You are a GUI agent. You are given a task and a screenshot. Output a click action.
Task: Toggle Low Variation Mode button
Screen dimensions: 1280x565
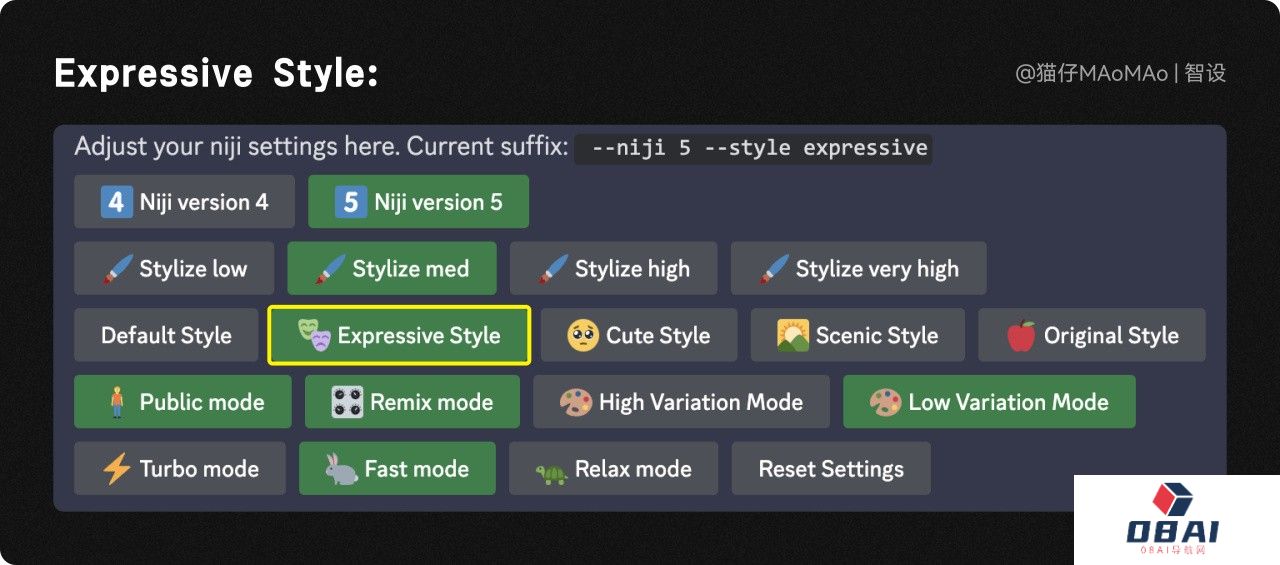tap(989, 402)
